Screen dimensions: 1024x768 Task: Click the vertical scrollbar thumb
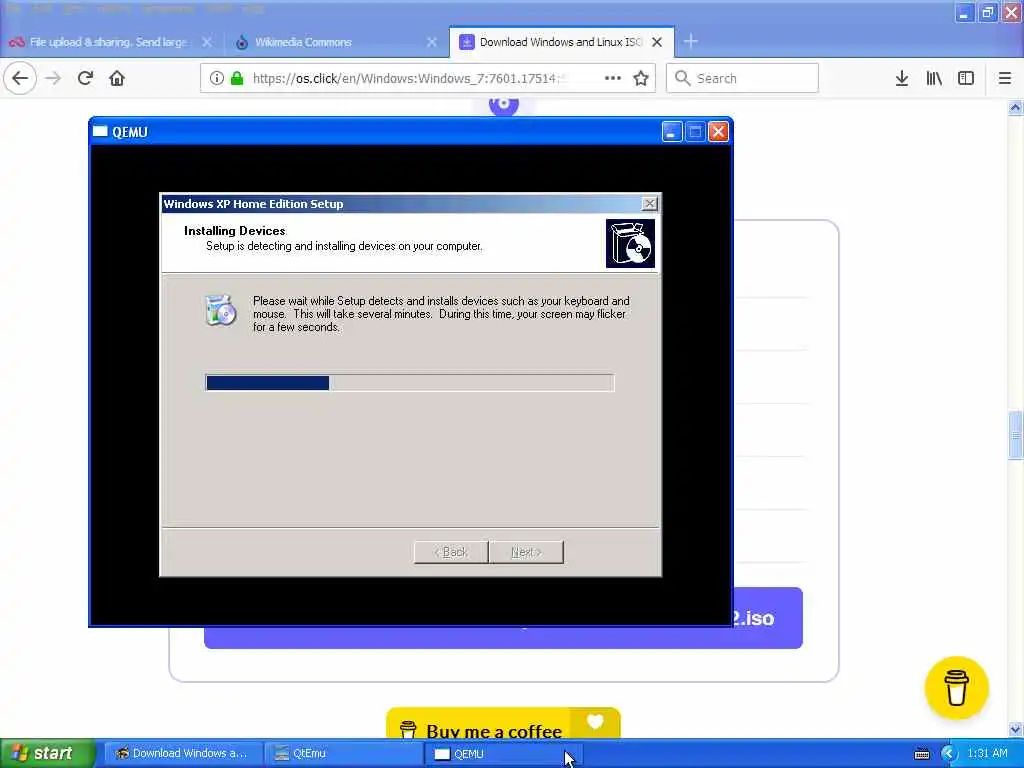[1016, 435]
